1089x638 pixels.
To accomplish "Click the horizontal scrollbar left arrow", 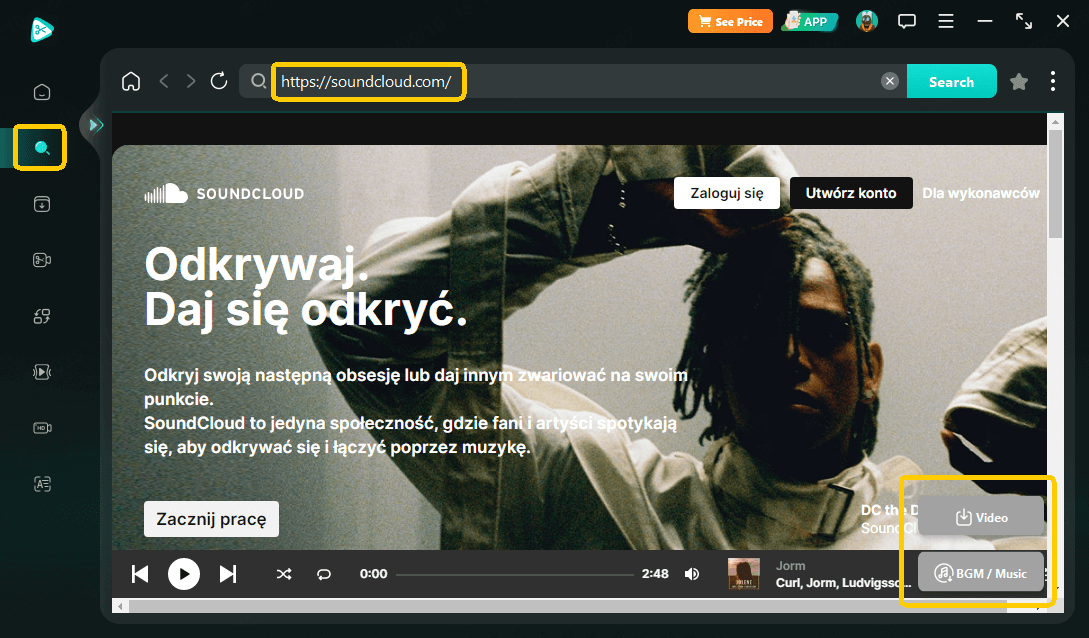I will tap(121, 606).
